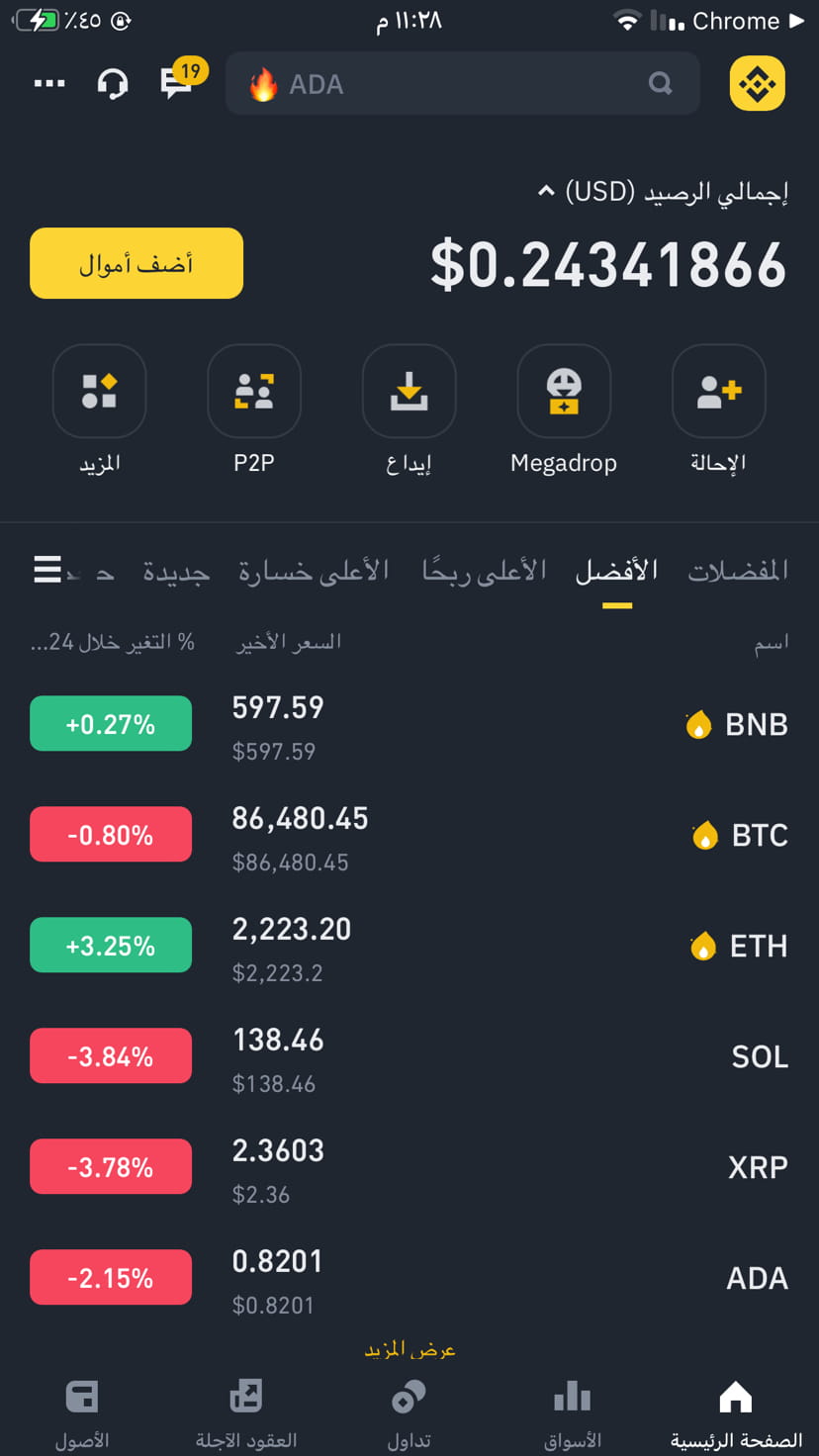Toggle BTC +/-0.80% change display badge
819x1456 pixels.
pyautogui.click(x=111, y=835)
